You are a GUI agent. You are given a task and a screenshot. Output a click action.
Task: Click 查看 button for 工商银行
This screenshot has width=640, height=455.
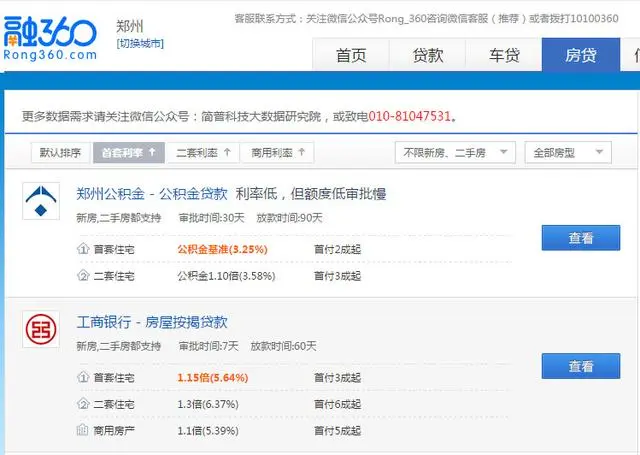[x=581, y=366]
